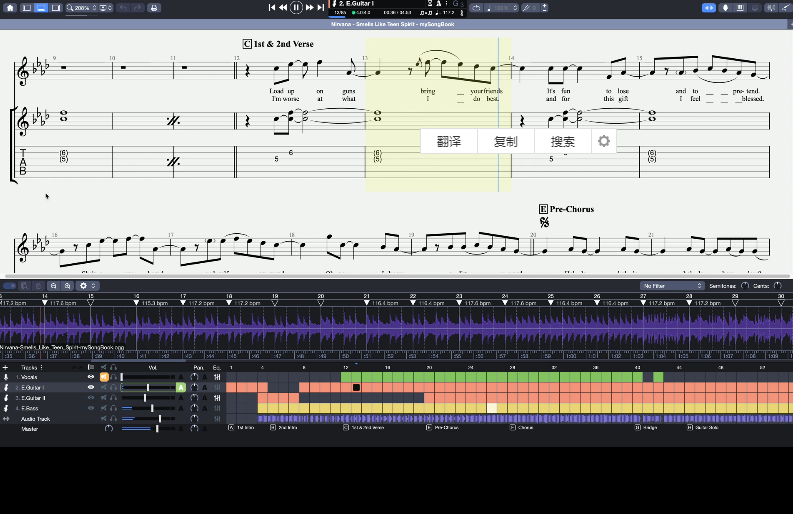Click the fast-forward button
This screenshot has width=793, height=514.
(x=309, y=7)
